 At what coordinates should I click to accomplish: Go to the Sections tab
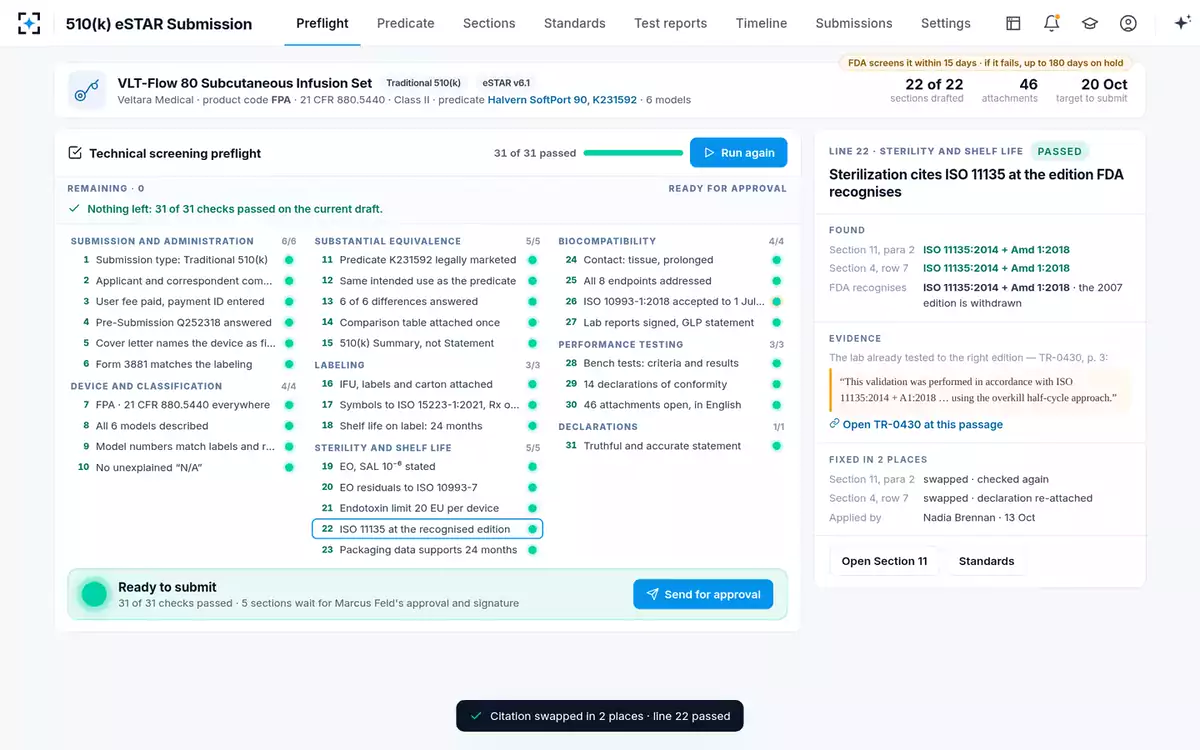pyautogui.click(x=489, y=23)
